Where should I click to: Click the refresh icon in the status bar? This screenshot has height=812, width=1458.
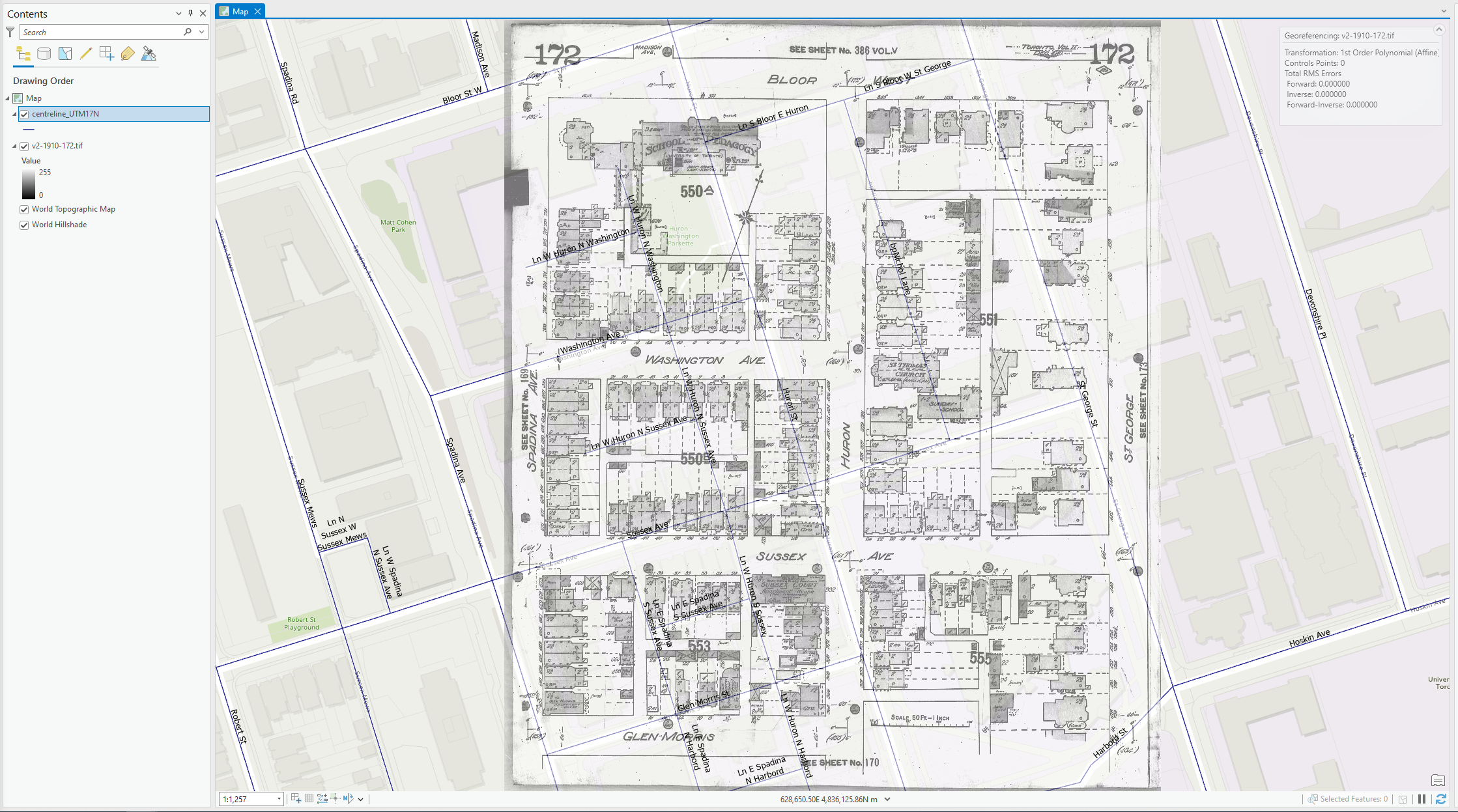point(1440,799)
